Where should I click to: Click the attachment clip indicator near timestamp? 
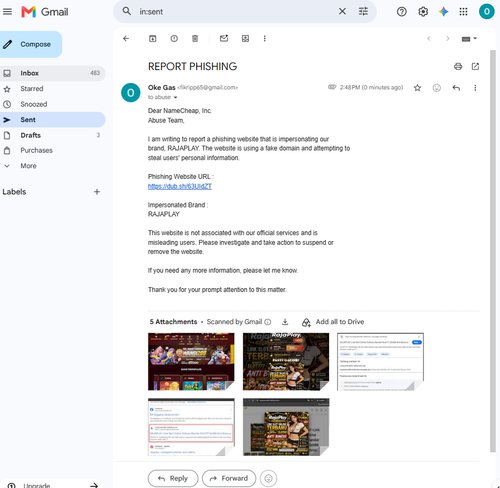pyautogui.click(x=332, y=87)
